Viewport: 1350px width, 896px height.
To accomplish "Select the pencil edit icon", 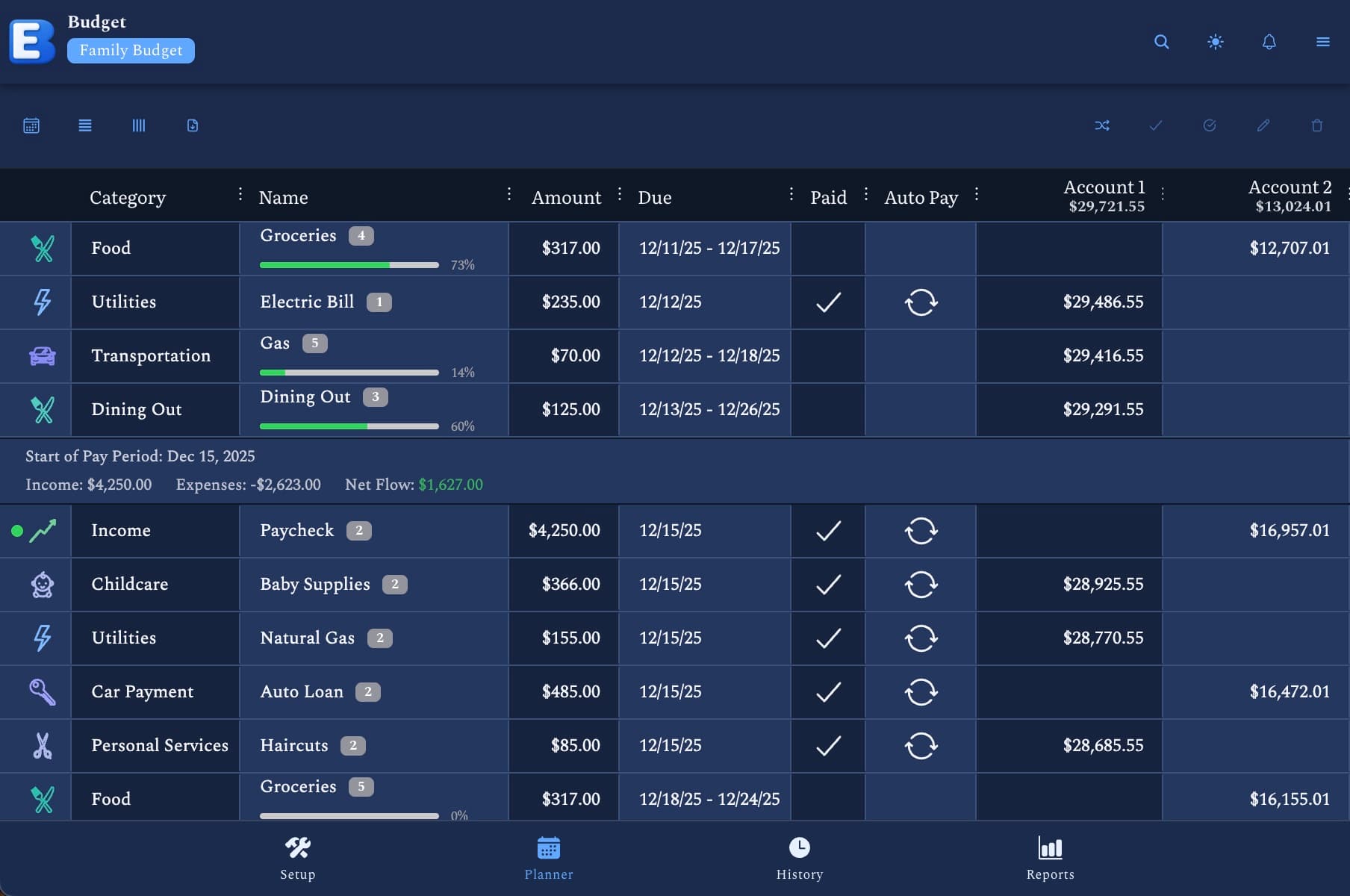I will [x=1262, y=125].
